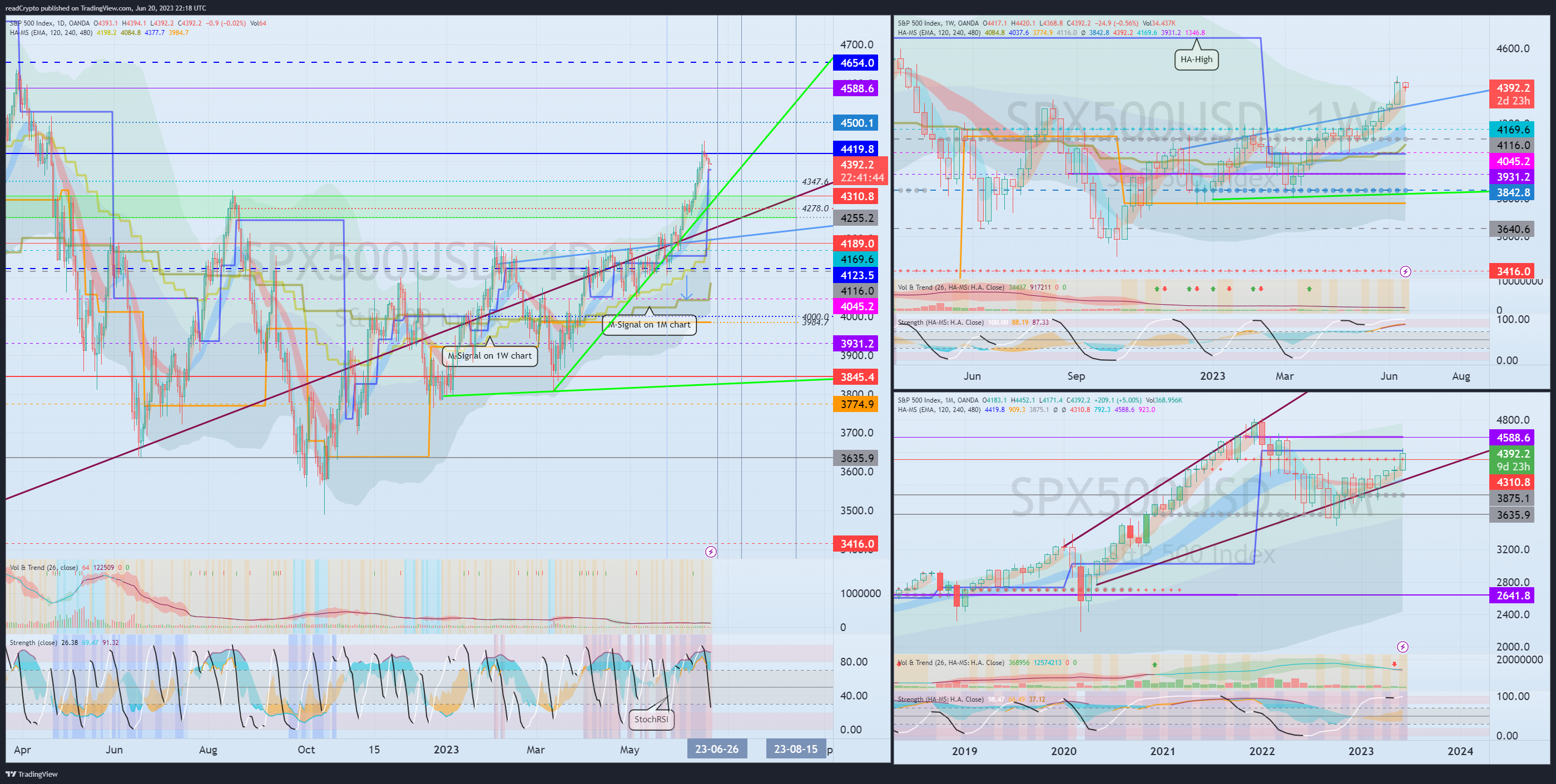Image resolution: width=1556 pixels, height=784 pixels.
Task: Click the TradingView logo at bottom left
Action: click(x=32, y=774)
